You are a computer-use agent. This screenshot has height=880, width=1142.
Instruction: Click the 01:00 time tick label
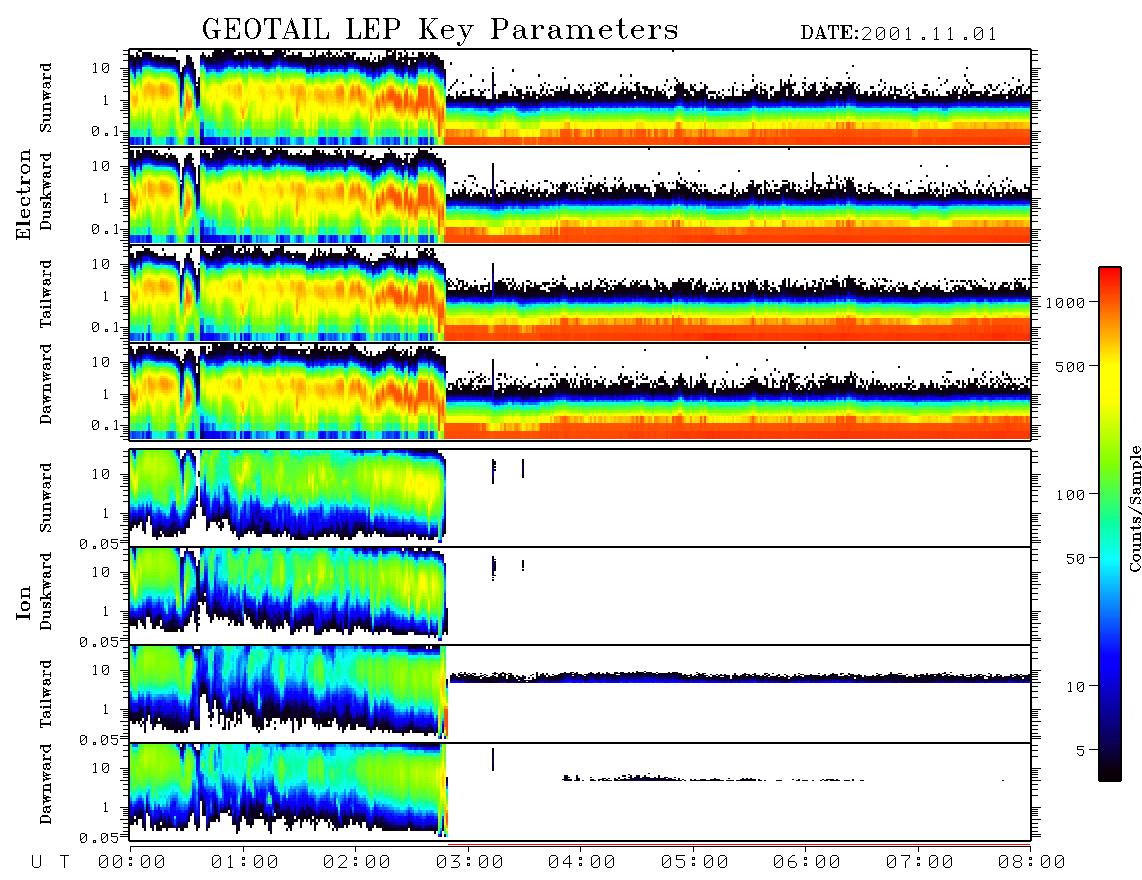coord(245,863)
